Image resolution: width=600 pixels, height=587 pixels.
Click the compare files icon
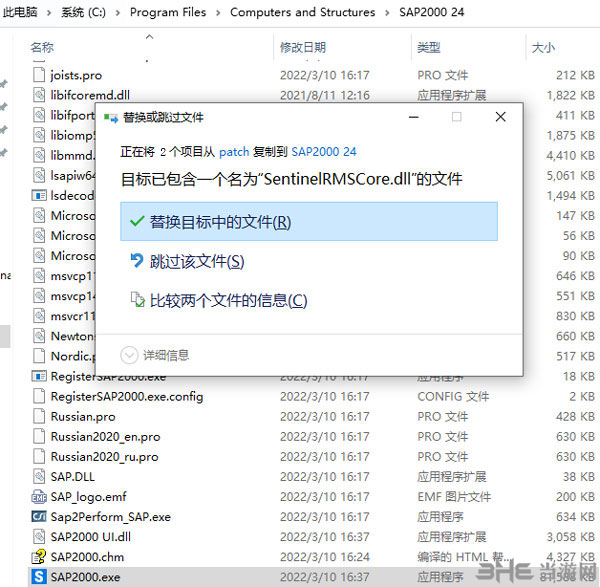[137, 300]
